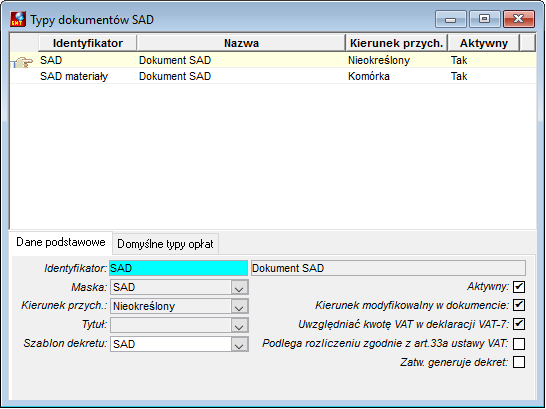Expand the Szablon dekretu dropdown
546x409 pixels.
239,344
